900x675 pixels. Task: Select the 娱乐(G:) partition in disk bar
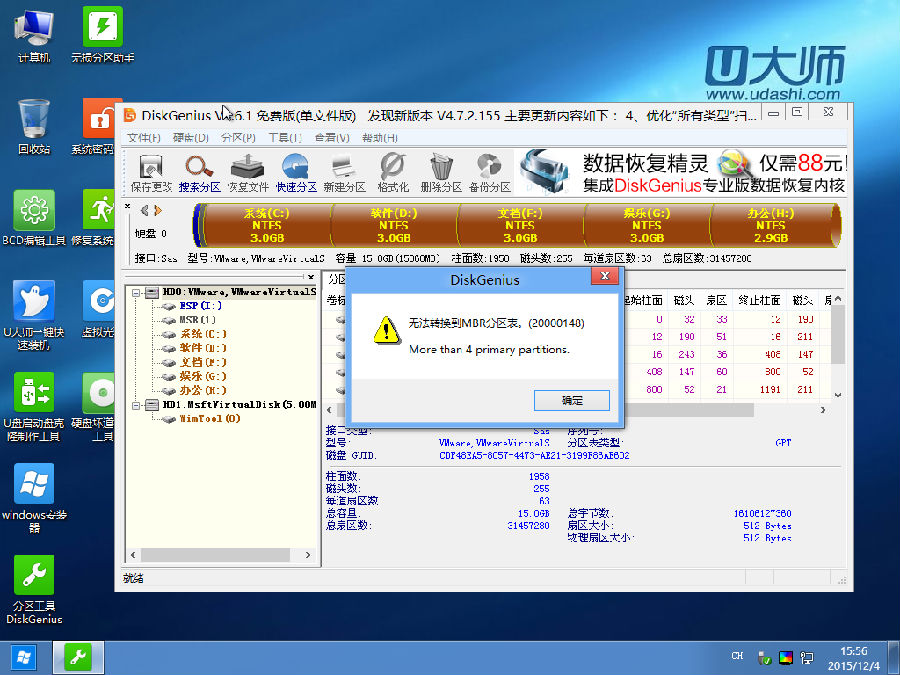click(x=647, y=225)
